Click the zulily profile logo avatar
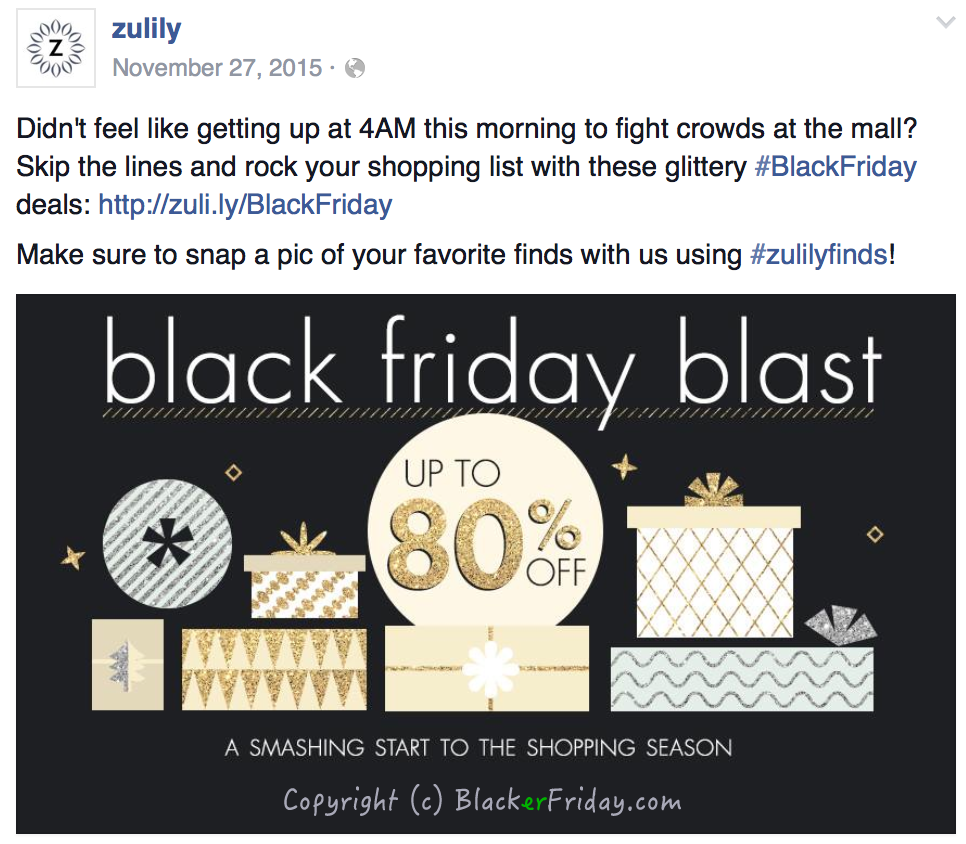 (56, 48)
